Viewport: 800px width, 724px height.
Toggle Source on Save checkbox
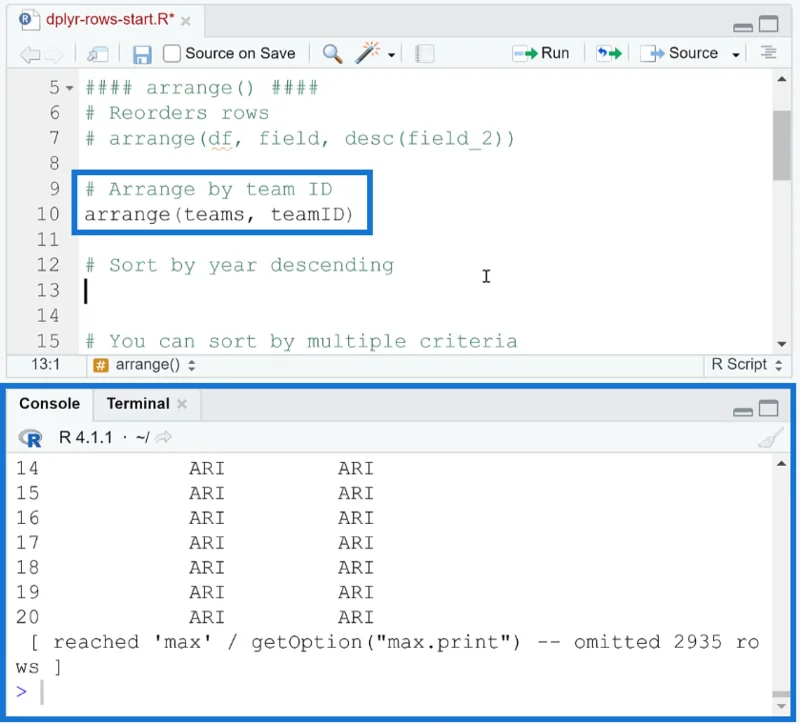pos(171,54)
